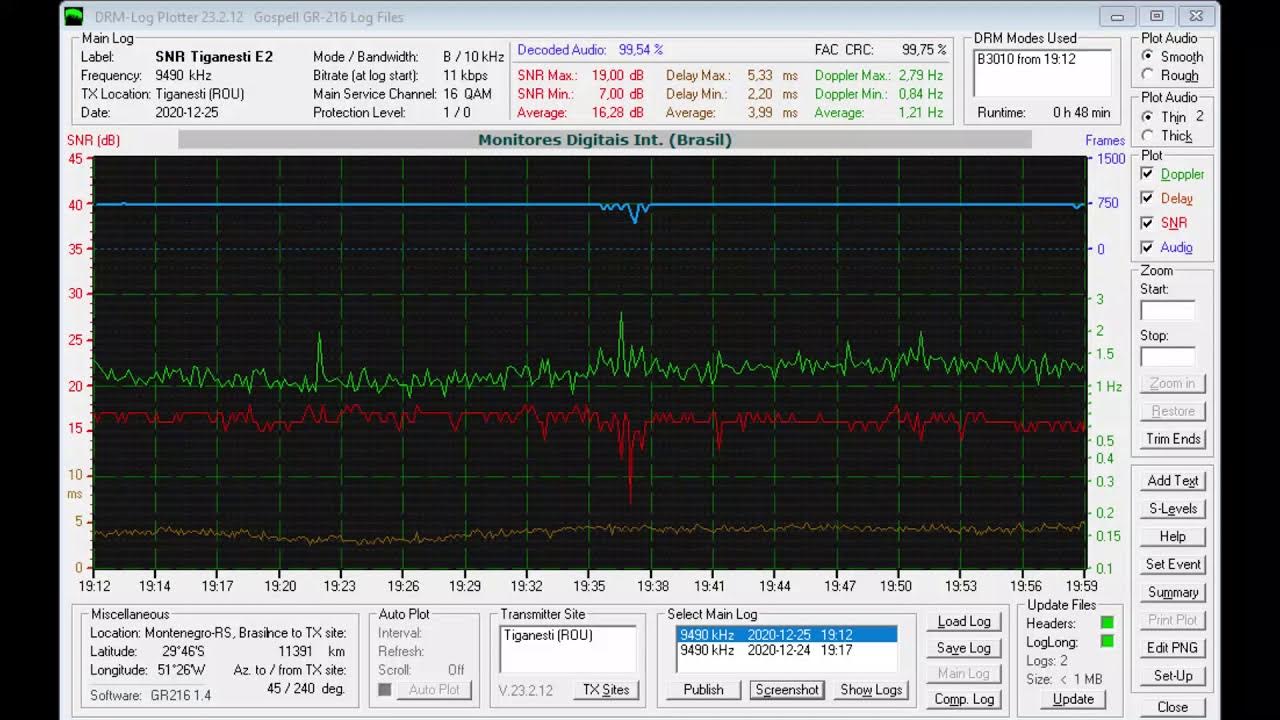Image resolution: width=1280 pixels, height=720 pixels.
Task: Show the Summary
Action: pyautogui.click(x=1173, y=592)
